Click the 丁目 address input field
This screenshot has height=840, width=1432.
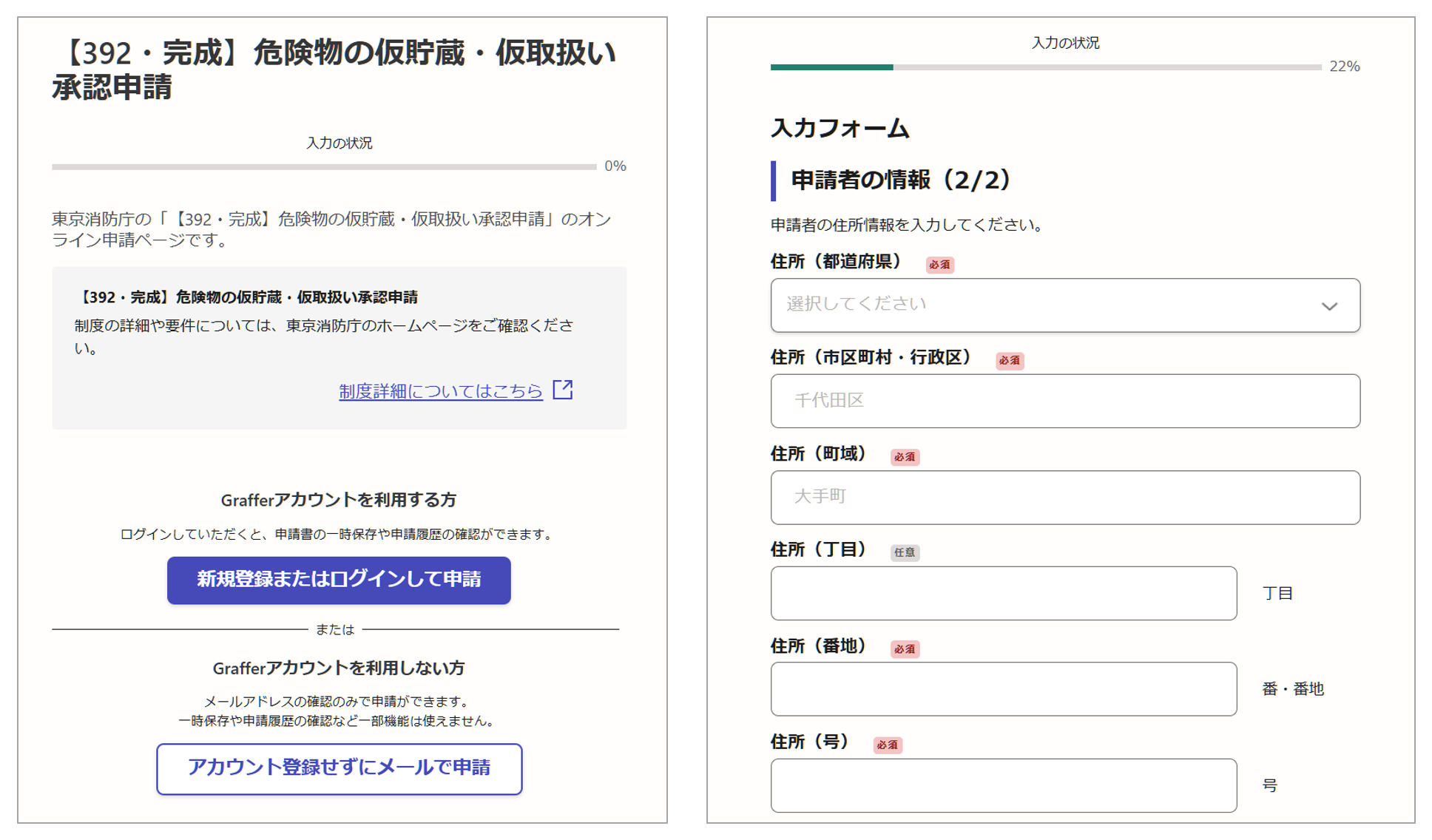(x=1003, y=593)
